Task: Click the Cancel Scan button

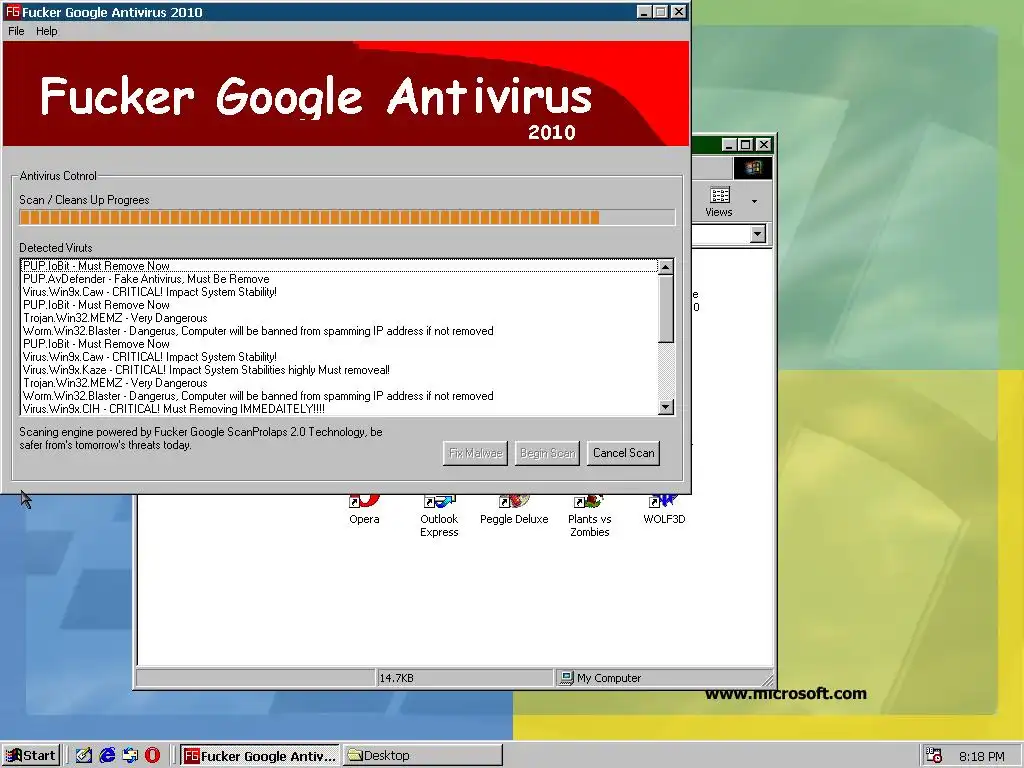Action: tap(623, 453)
